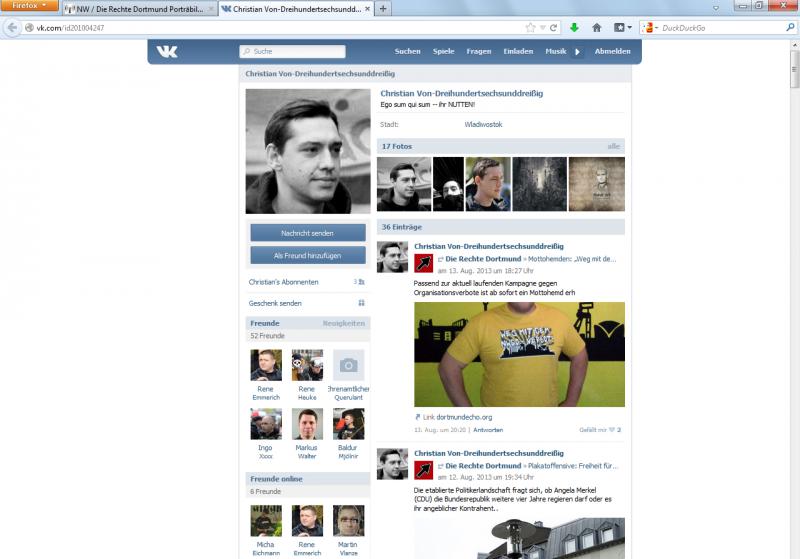Go to the browser home page icon
Image resolution: width=800 pixels, height=559 pixels.
pos(597,27)
